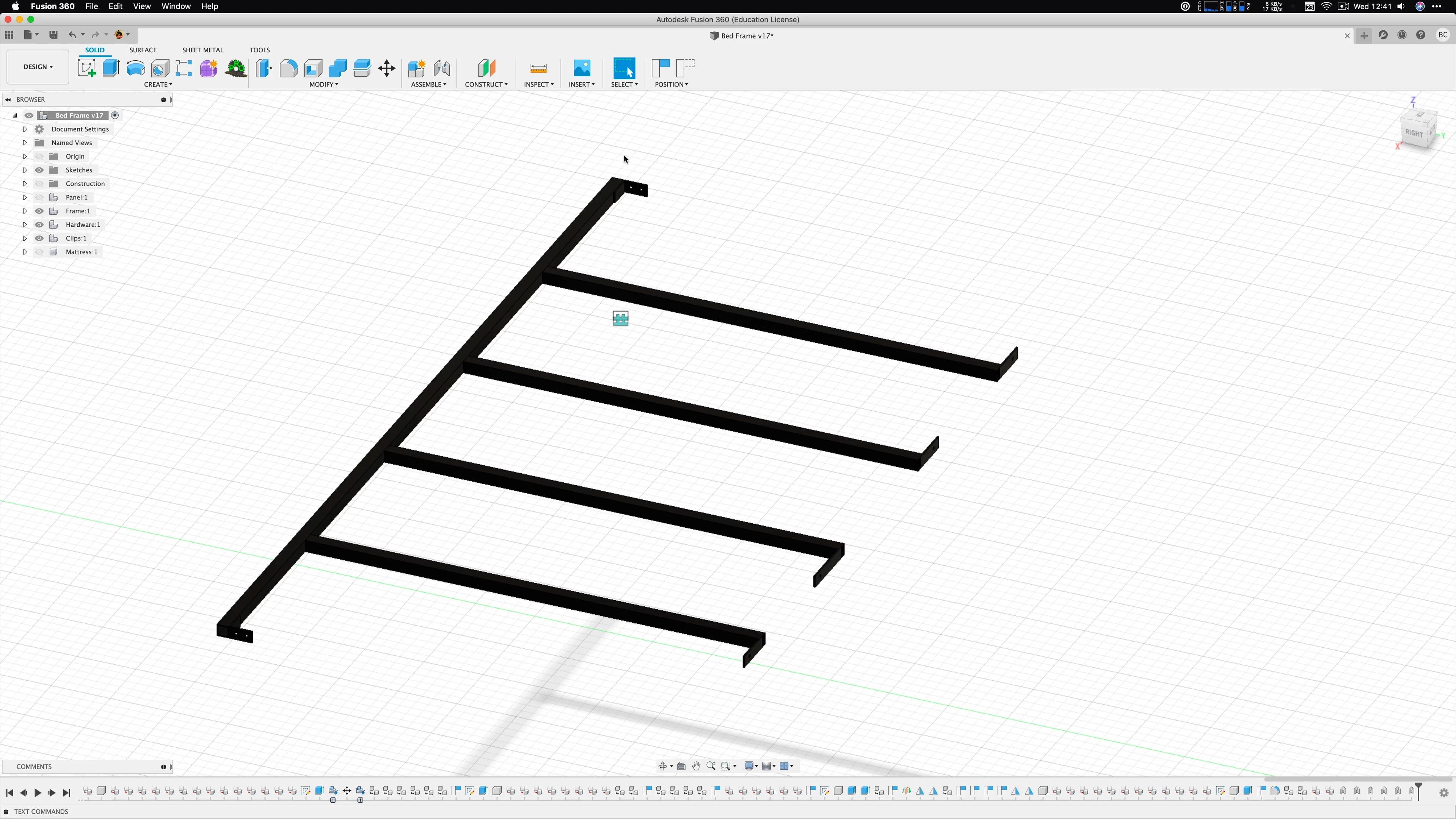Image resolution: width=1456 pixels, height=819 pixels.
Task: Show the hidden Mattress:1 component
Action: pyautogui.click(x=39, y=252)
